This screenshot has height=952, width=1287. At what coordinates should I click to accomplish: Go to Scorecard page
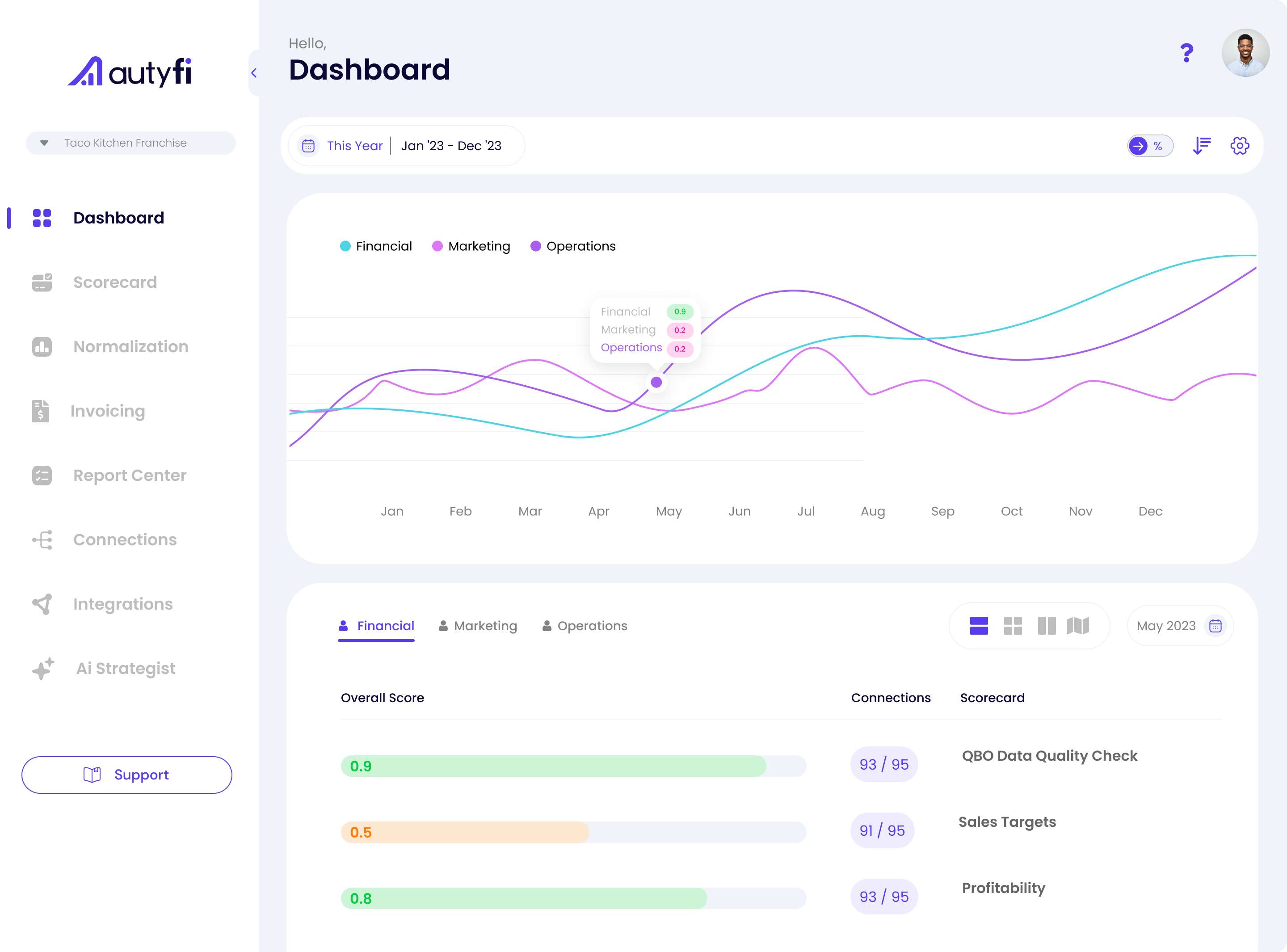coord(115,282)
